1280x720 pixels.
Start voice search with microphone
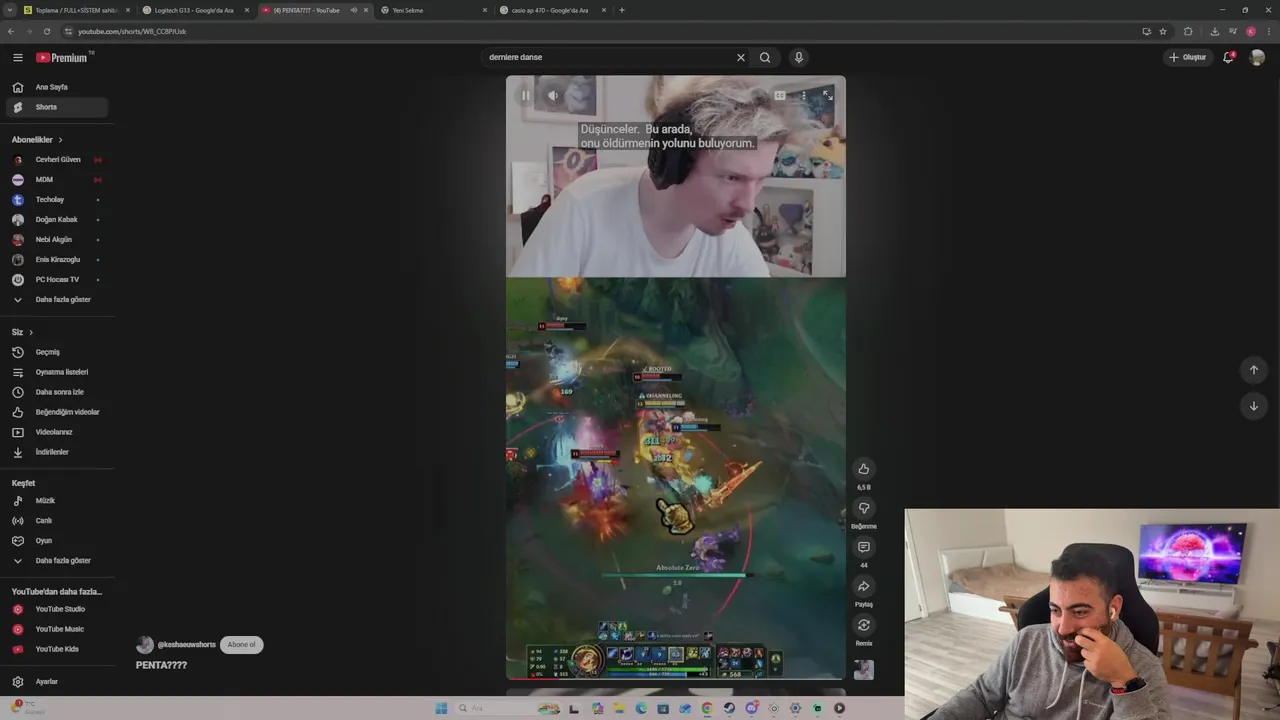(x=798, y=58)
